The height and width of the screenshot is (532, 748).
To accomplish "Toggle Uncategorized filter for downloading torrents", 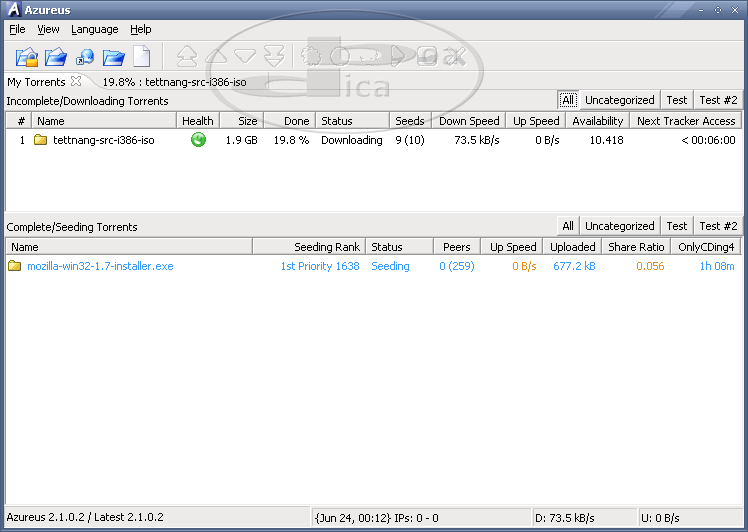I will (619, 100).
